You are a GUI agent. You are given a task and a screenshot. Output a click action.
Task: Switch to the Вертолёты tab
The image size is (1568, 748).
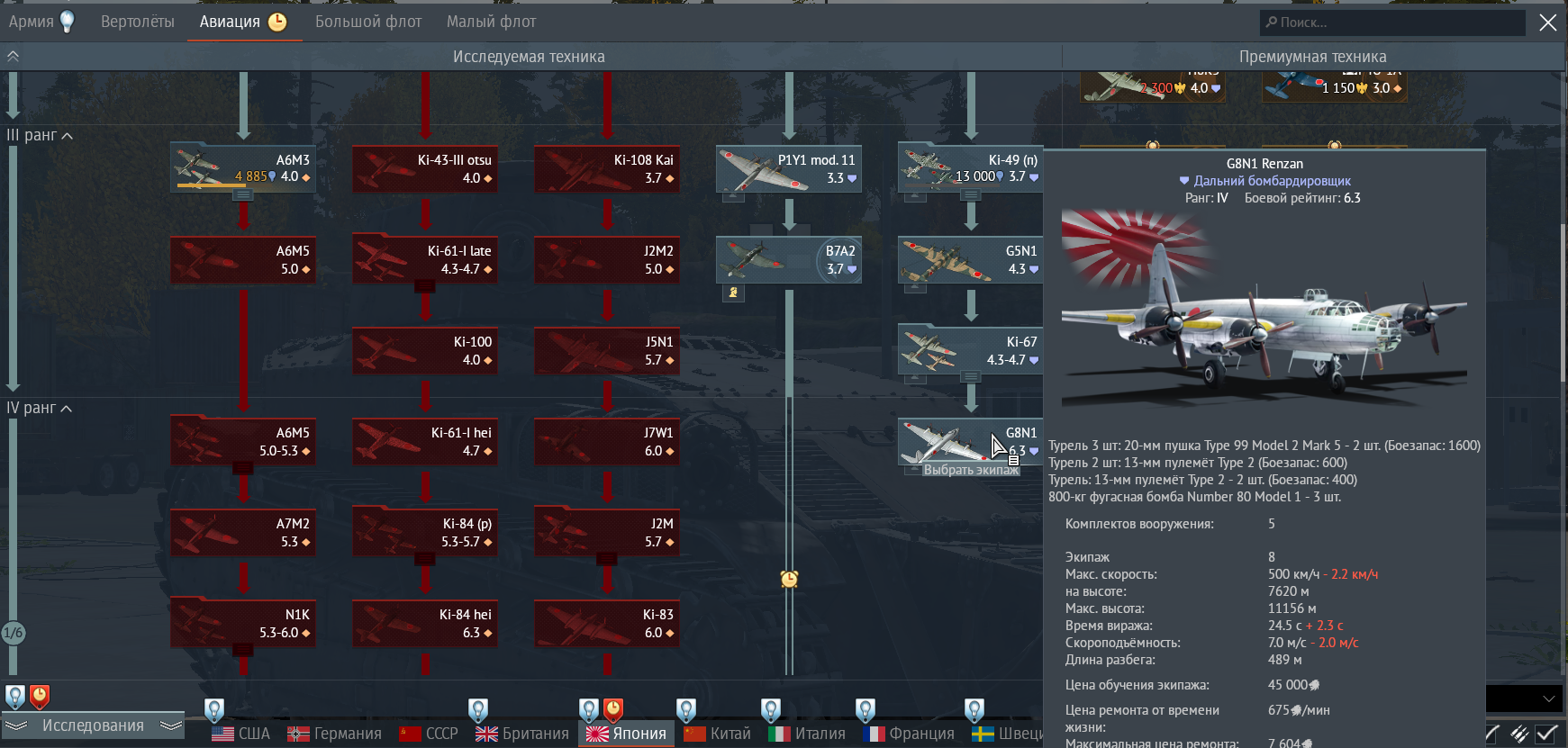tap(138, 22)
